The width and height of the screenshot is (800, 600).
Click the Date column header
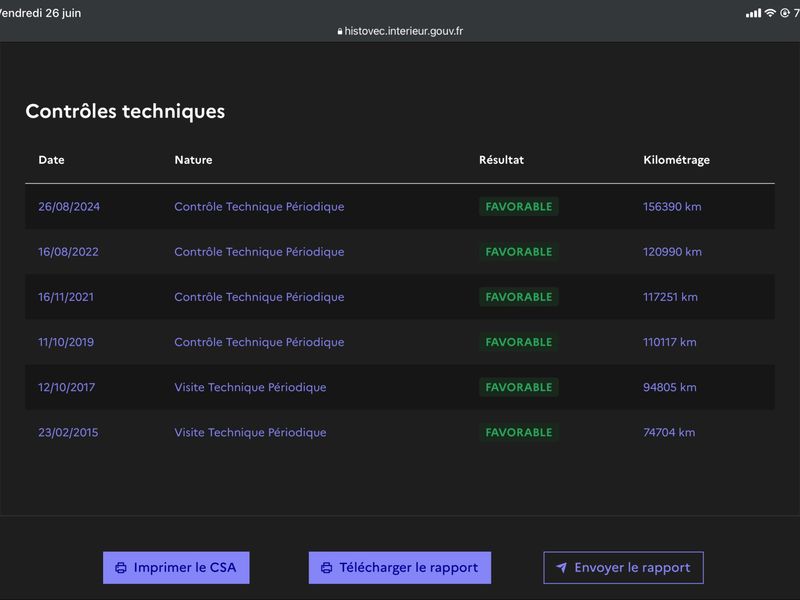(51, 160)
